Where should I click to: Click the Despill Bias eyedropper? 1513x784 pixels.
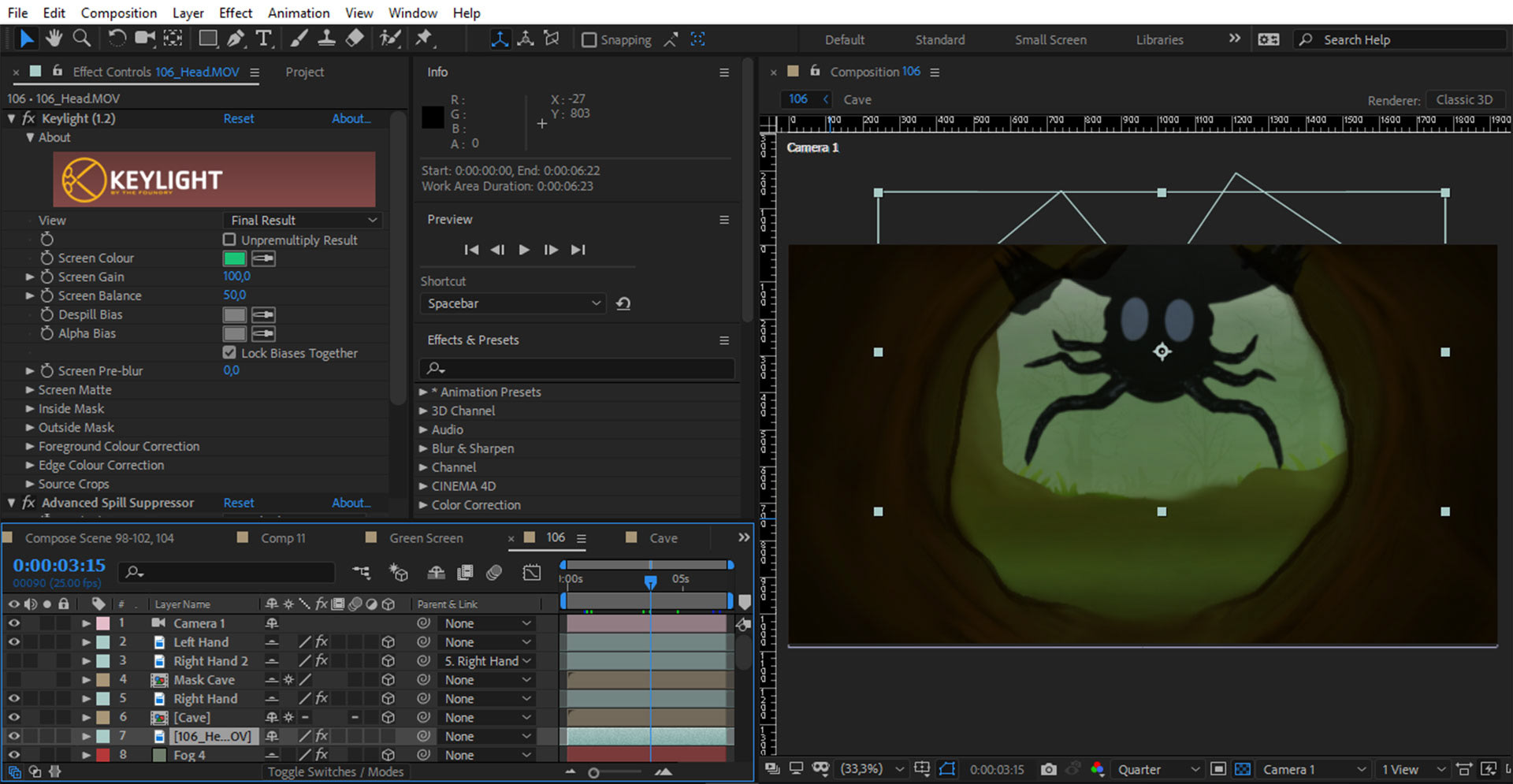[x=263, y=315]
